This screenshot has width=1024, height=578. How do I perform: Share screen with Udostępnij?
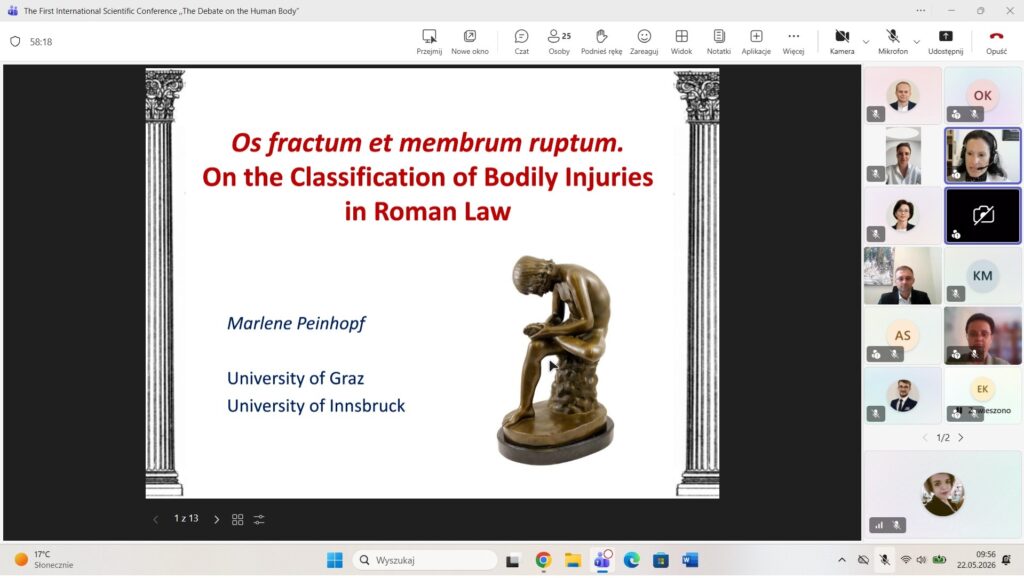tap(945, 42)
